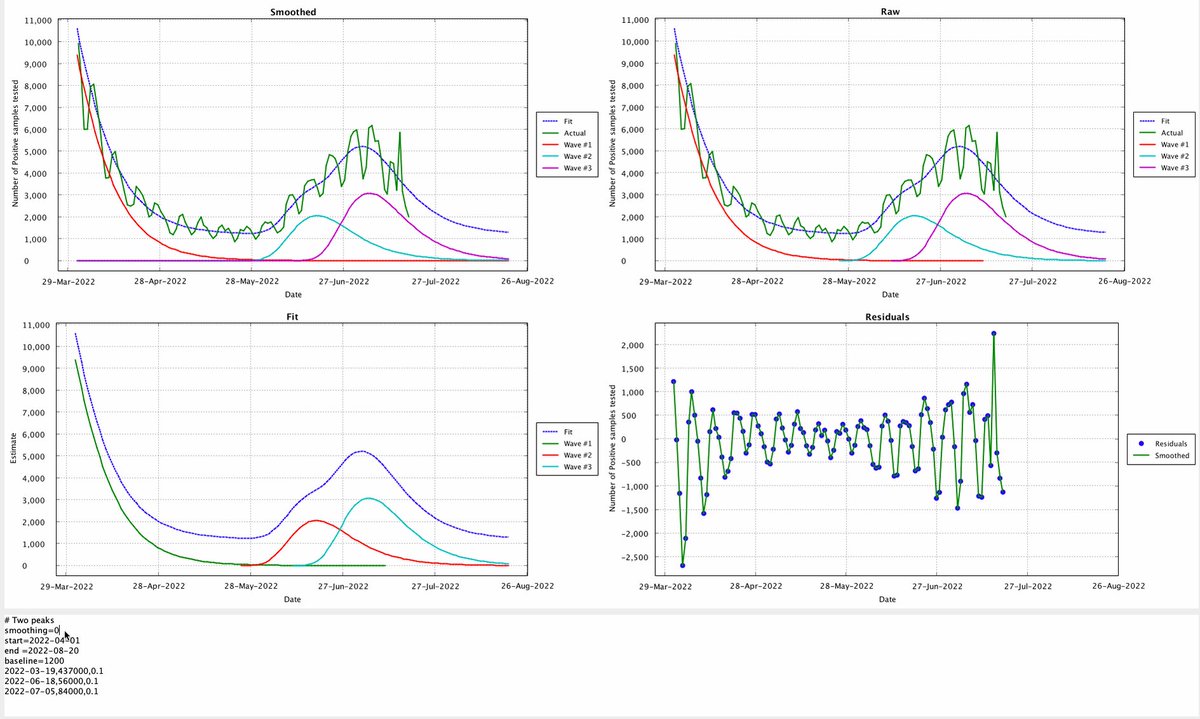The width and height of the screenshot is (1200, 719).
Task: Select 'Wave #3' in the Smoothed chart legend
Action: pos(577,168)
